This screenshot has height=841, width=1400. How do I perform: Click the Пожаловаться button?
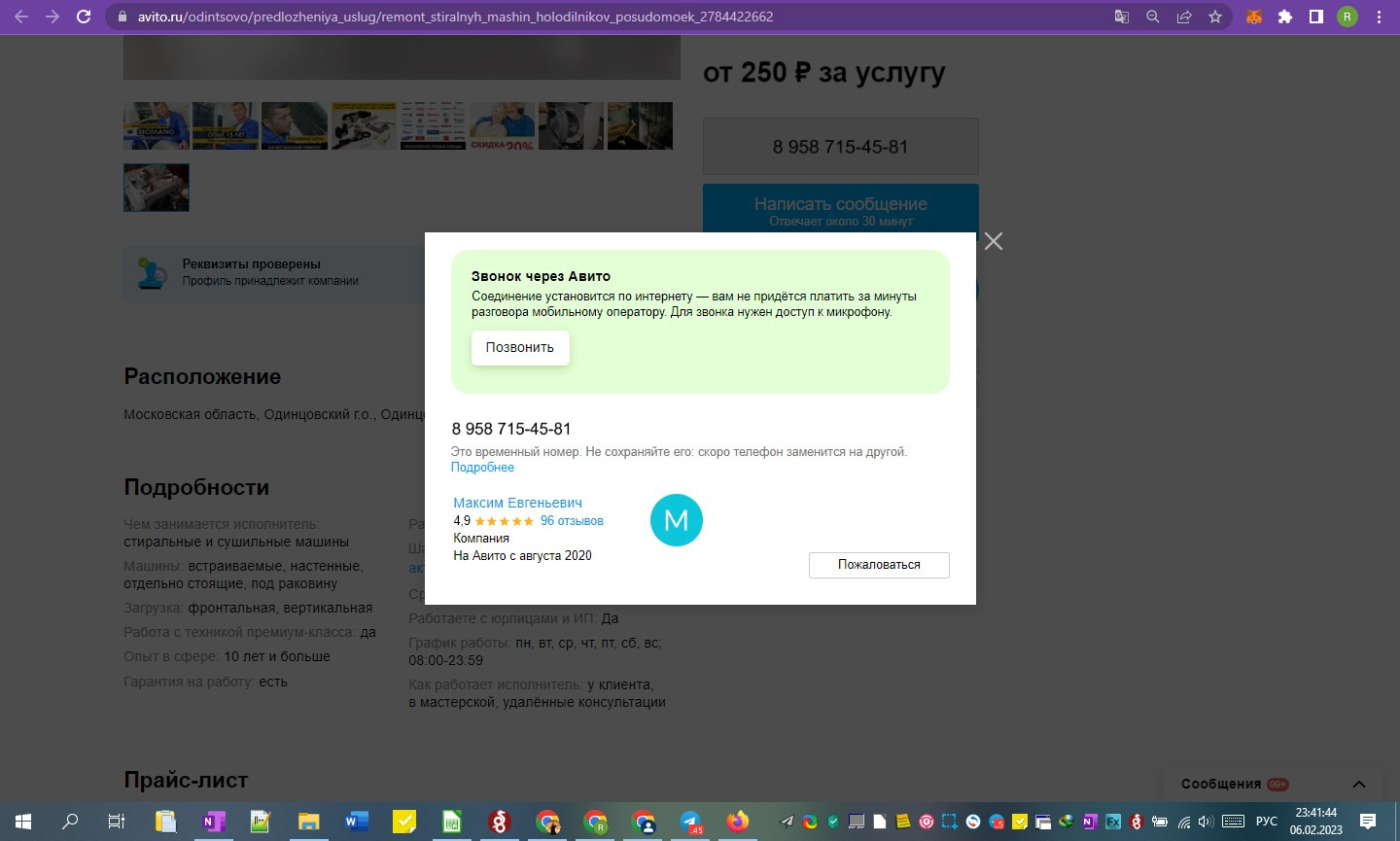(x=879, y=565)
